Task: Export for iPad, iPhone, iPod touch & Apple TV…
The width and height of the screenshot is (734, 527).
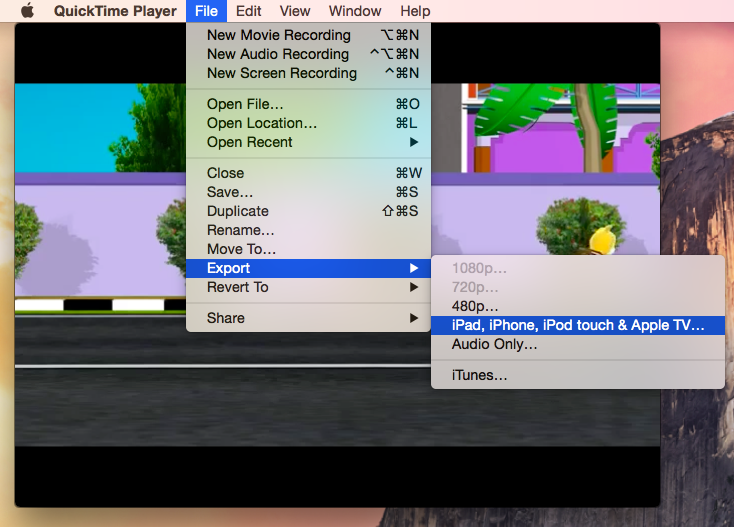Action: pos(578,325)
